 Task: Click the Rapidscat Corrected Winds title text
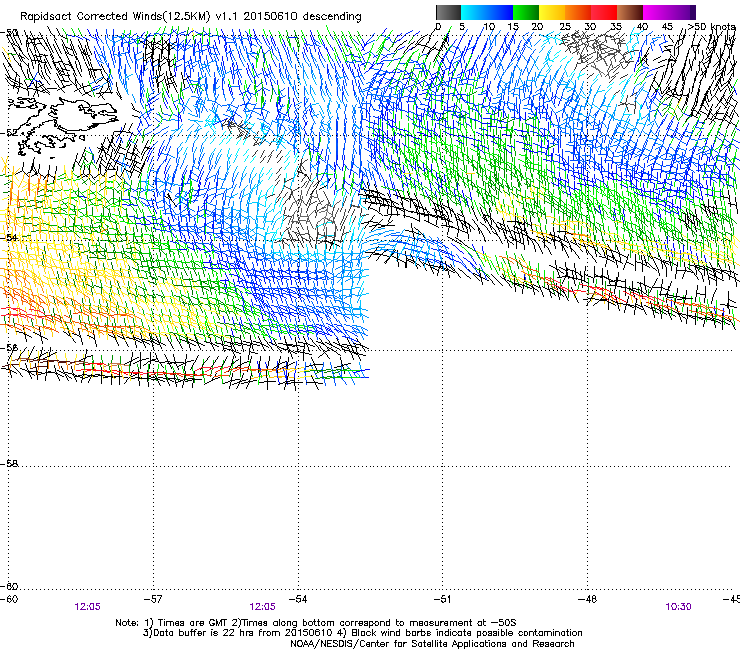[191, 16]
